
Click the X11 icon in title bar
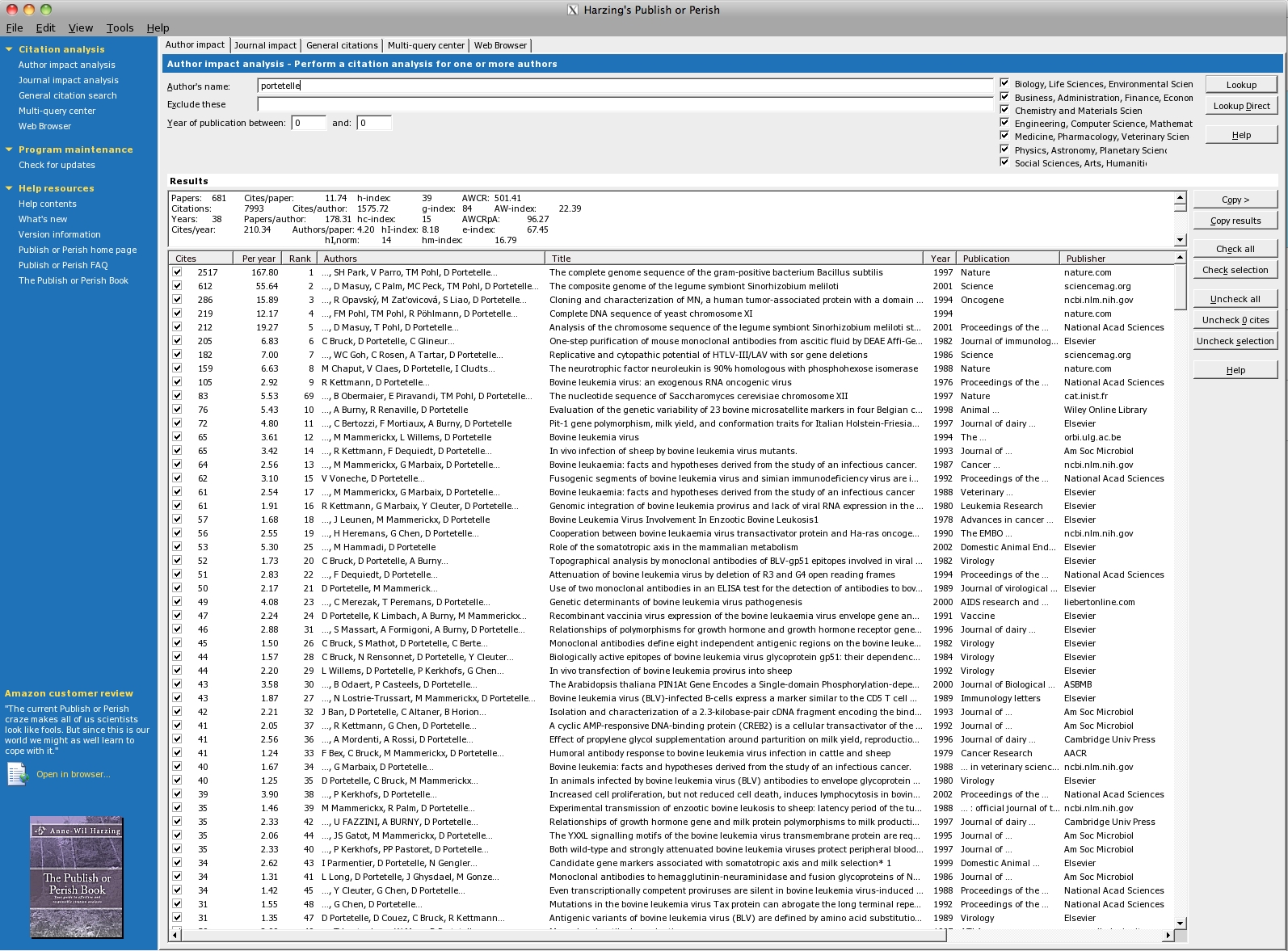572,10
